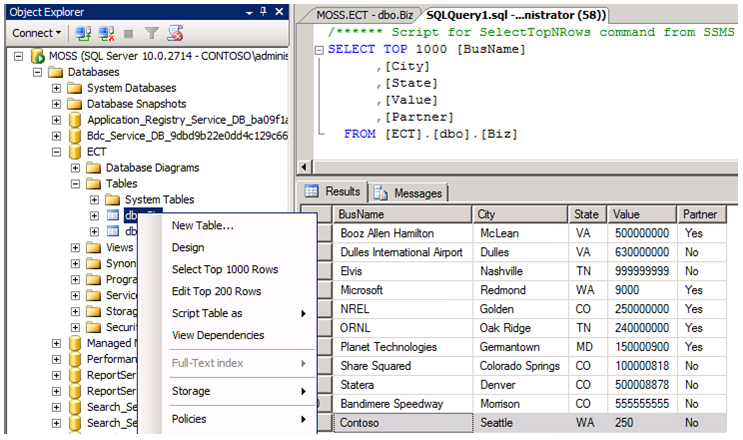
Task: Select the MOSS server node icon
Action: click(36, 56)
